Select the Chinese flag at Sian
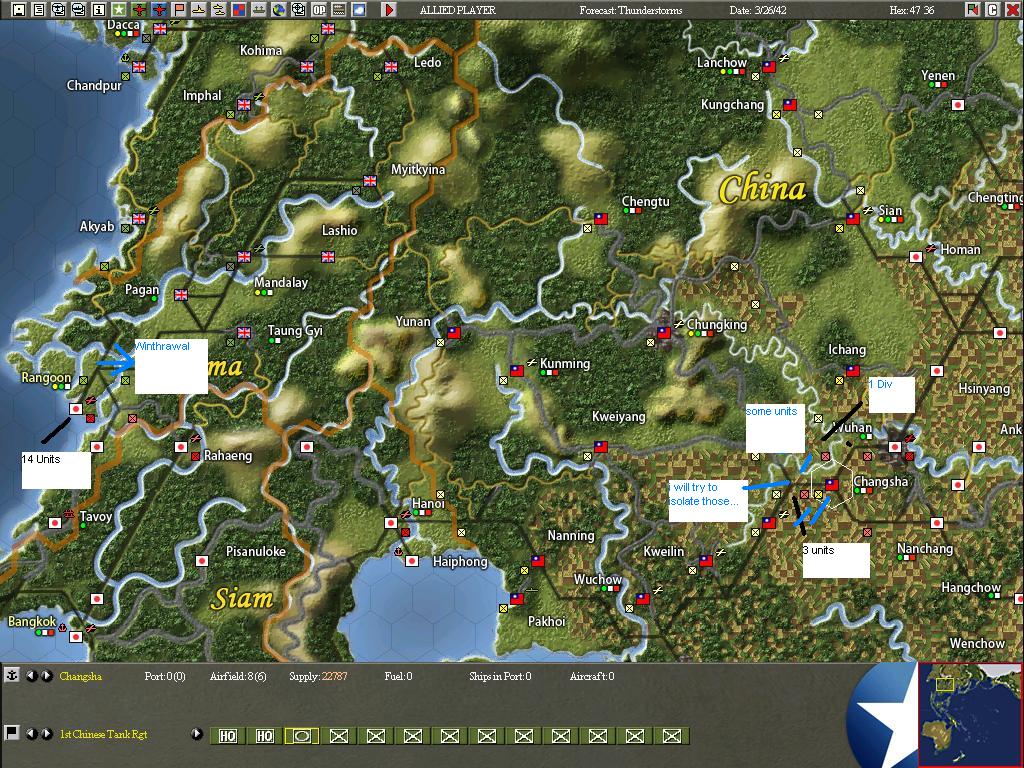This screenshot has width=1024, height=768. coord(853,219)
